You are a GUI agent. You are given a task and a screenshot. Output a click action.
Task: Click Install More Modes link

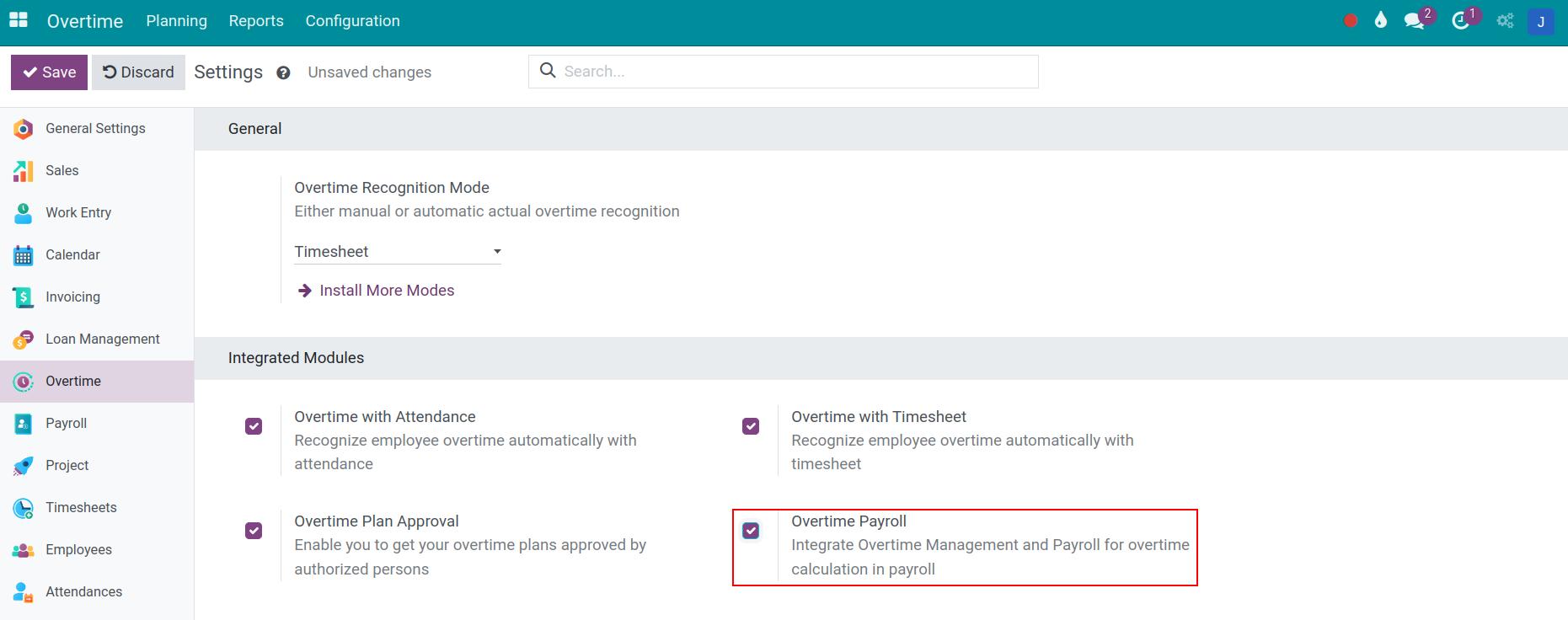point(386,291)
